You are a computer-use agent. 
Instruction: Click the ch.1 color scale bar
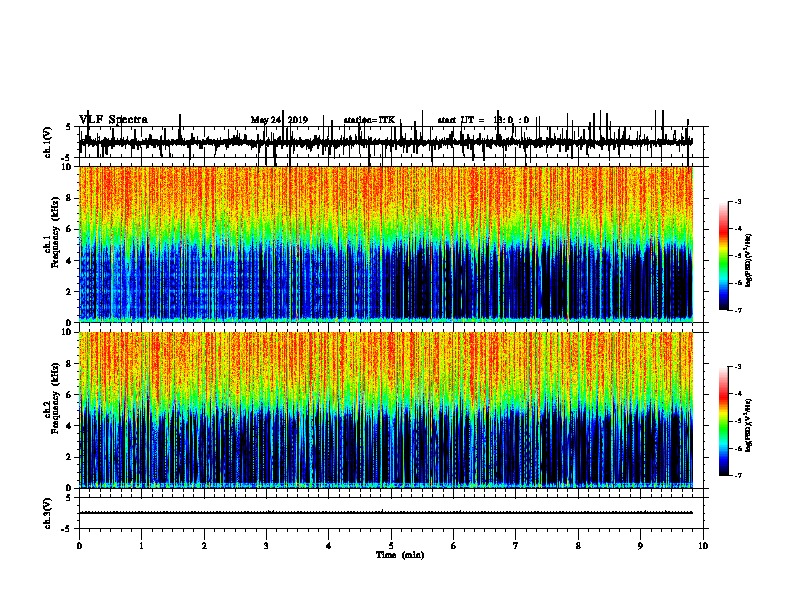tap(724, 256)
